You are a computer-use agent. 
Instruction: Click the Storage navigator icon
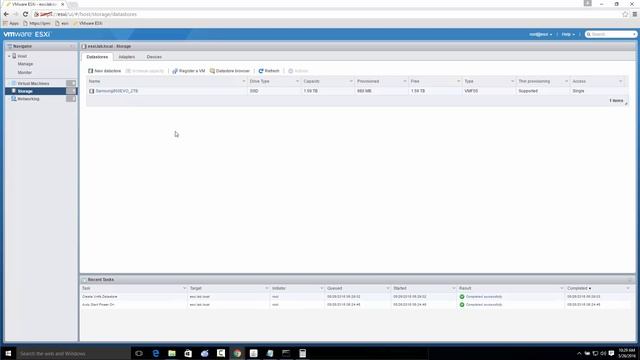[13, 91]
